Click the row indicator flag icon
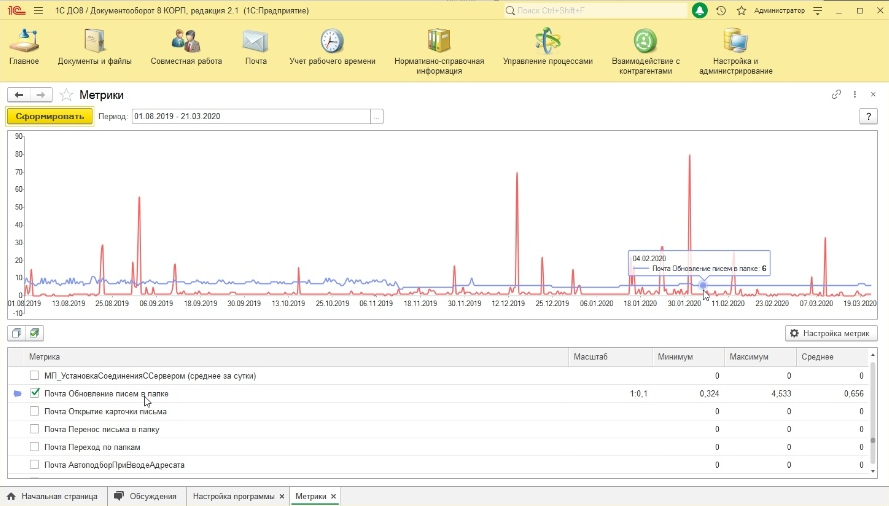The height and width of the screenshot is (506, 889). [17, 393]
